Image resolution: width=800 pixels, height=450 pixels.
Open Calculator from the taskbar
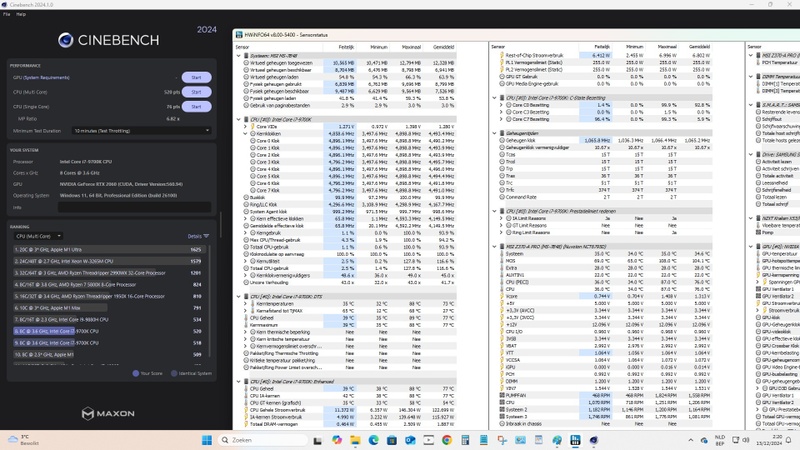point(465,440)
